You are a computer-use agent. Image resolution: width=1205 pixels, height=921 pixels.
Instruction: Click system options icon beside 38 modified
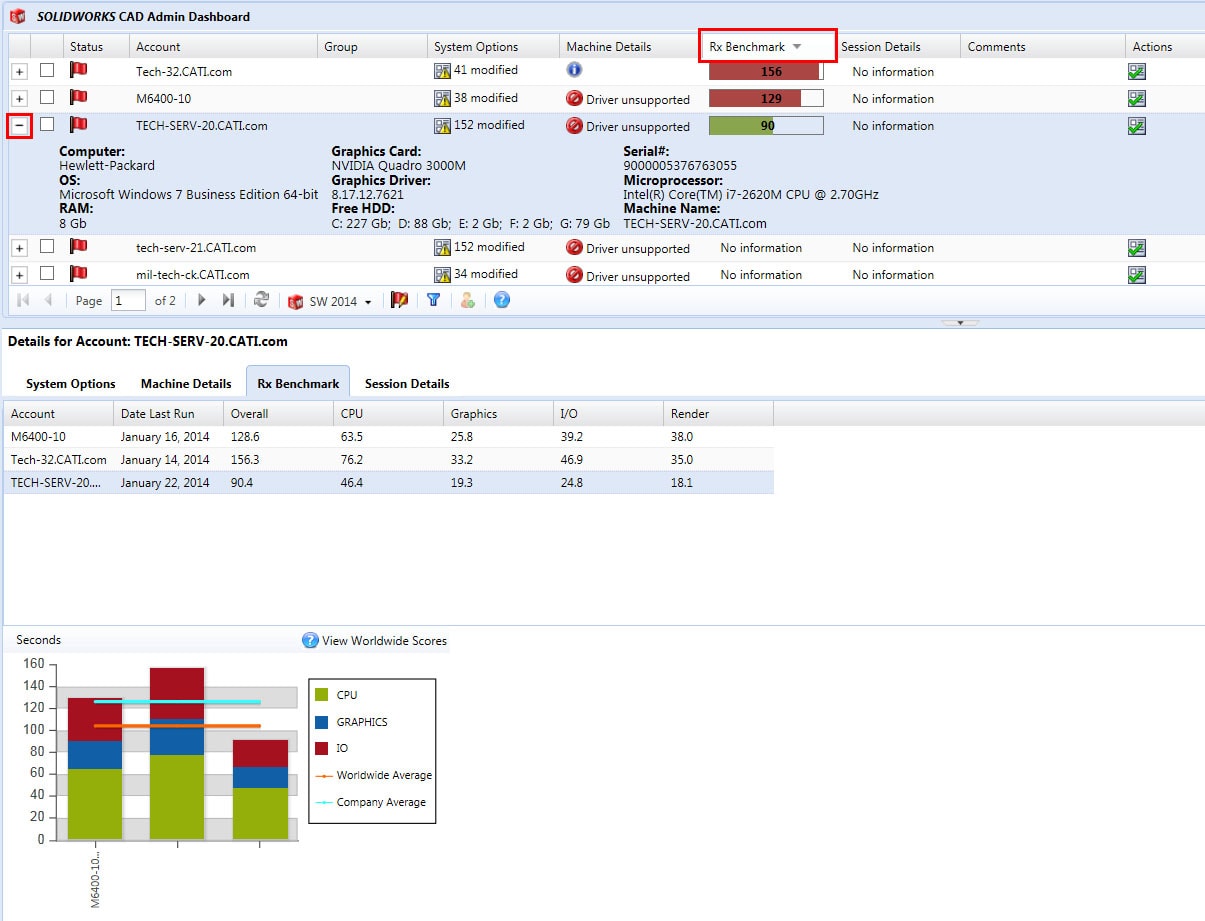pos(442,98)
